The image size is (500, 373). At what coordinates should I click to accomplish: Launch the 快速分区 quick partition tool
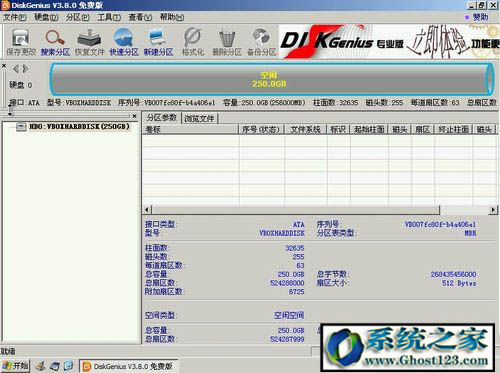click(124, 42)
